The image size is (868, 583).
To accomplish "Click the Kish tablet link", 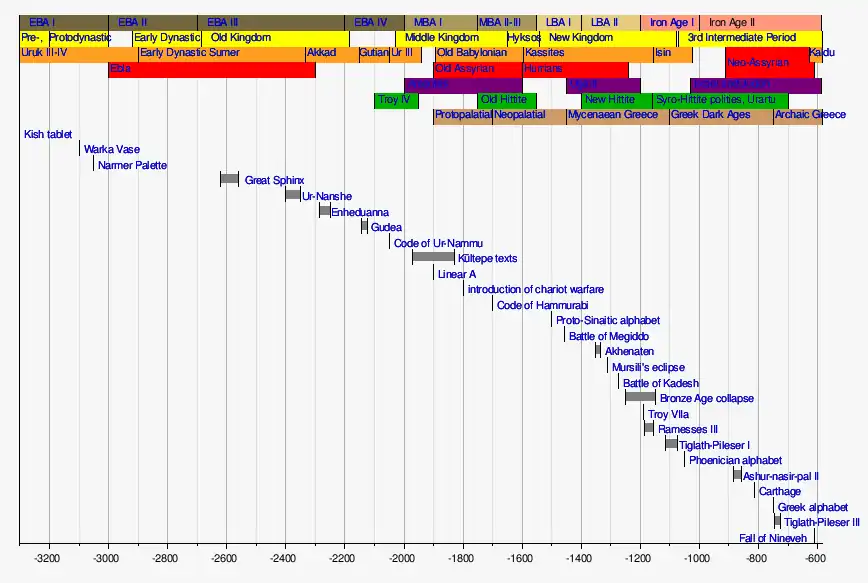I will pos(48,134).
